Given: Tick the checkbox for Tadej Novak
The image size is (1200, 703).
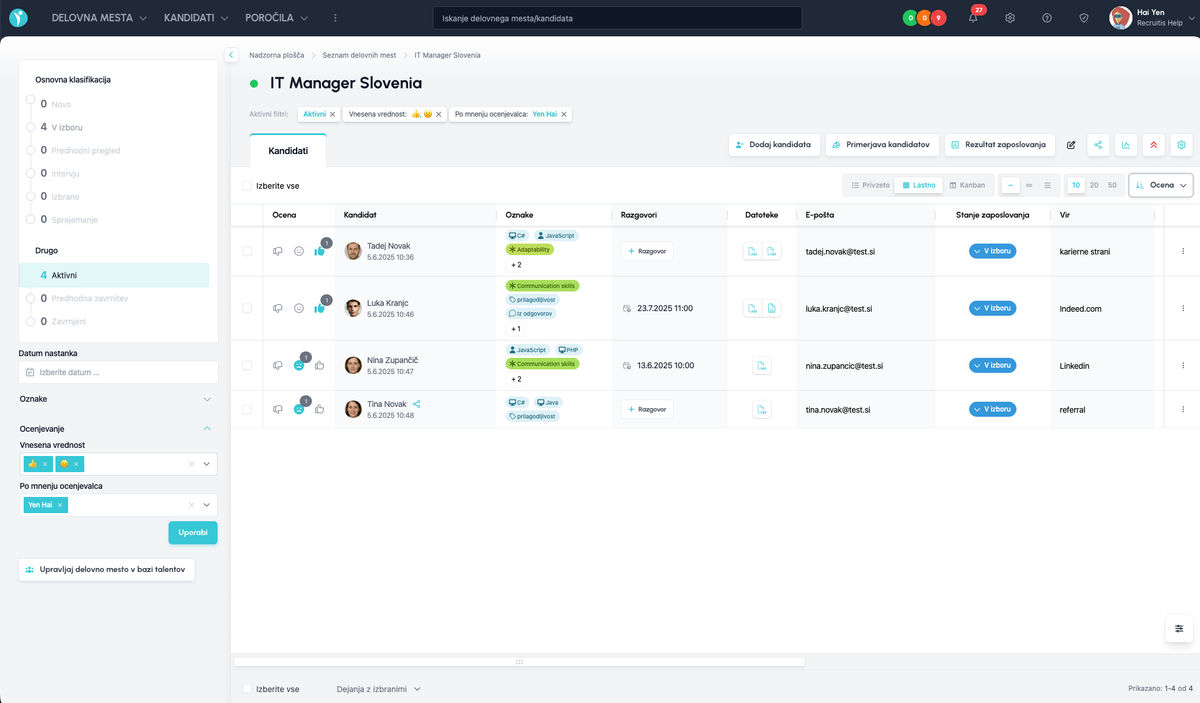Looking at the screenshot, I should (247, 251).
